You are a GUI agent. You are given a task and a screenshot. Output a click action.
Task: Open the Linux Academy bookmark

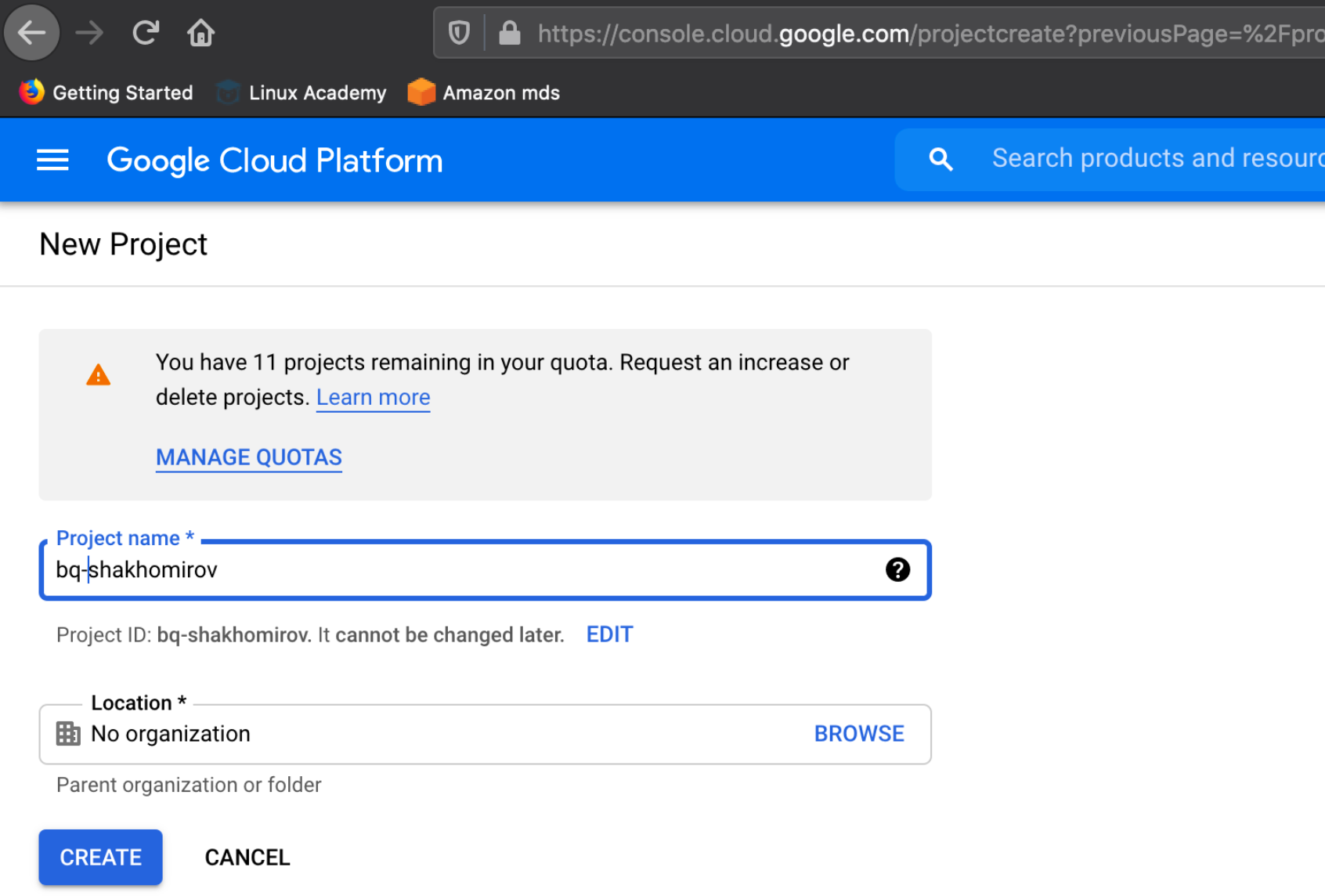[x=301, y=92]
